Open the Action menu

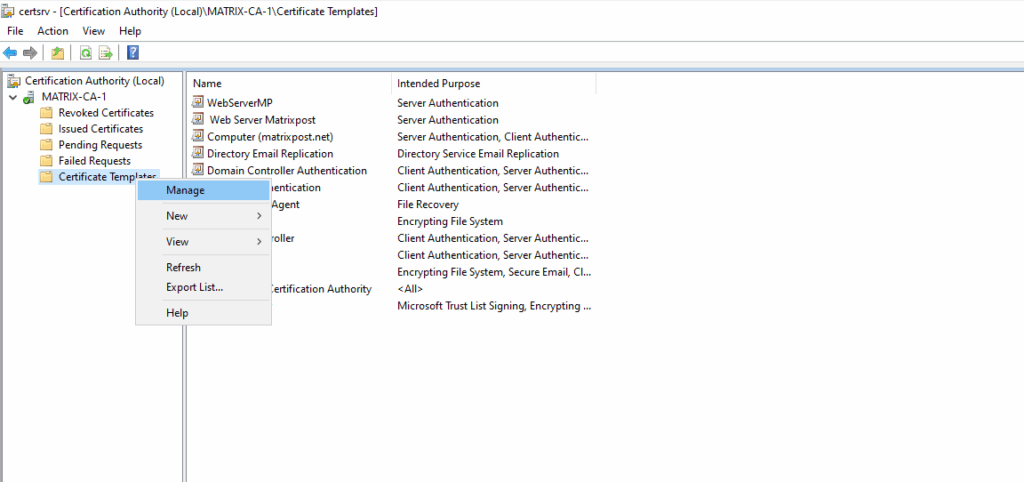point(52,31)
